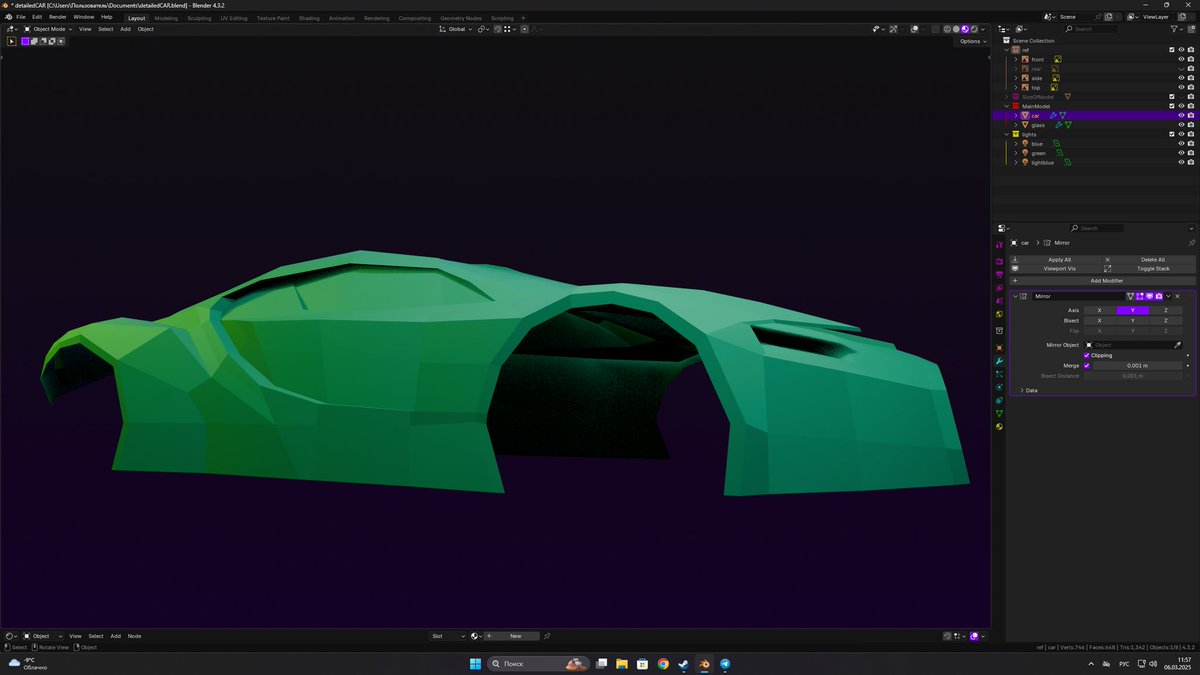
Task: Open the Output properties tab
Action: click(x=999, y=275)
